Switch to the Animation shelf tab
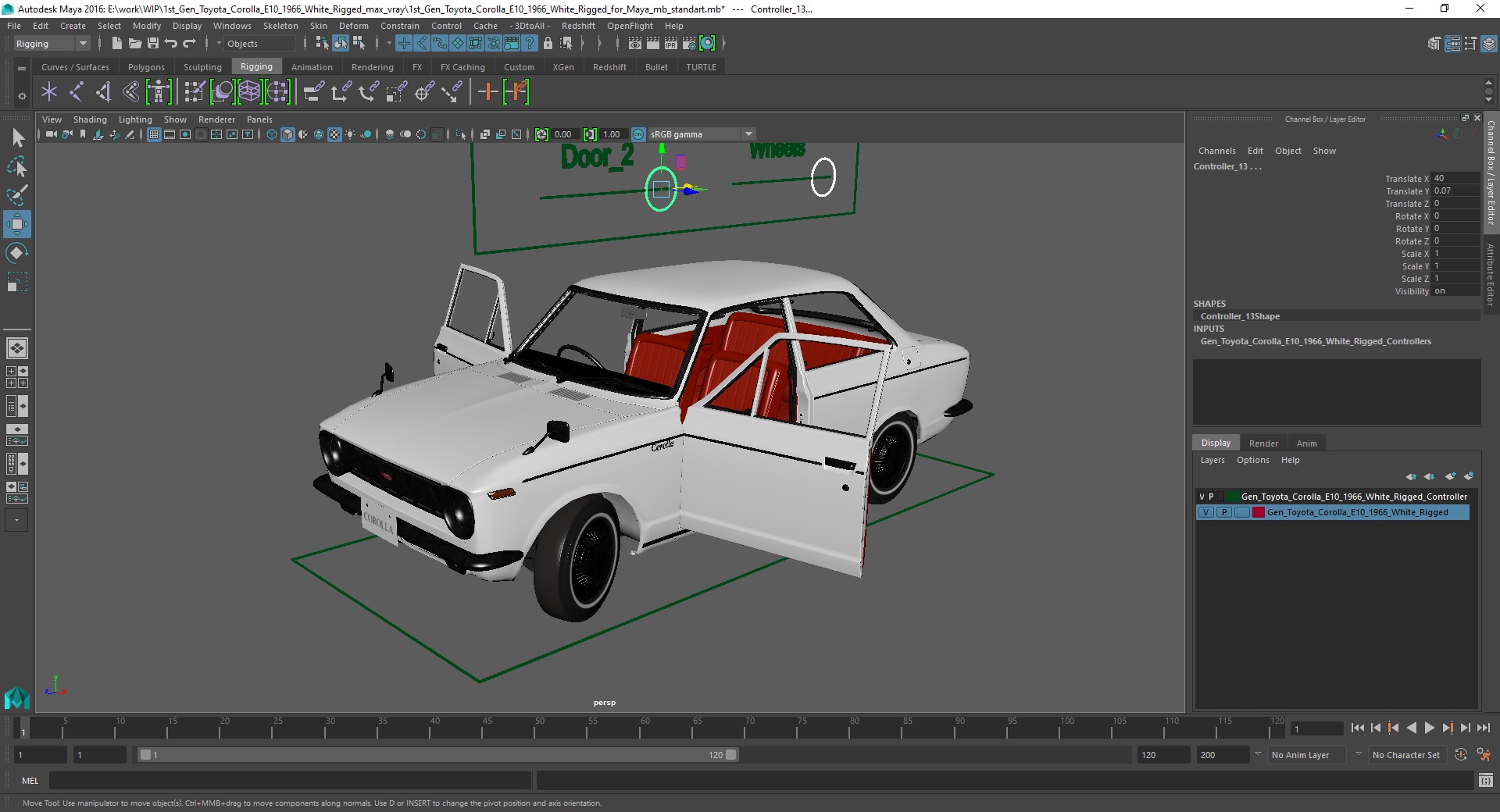The width and height of the screenshot is (1500, 812). [x=312, y=67]
